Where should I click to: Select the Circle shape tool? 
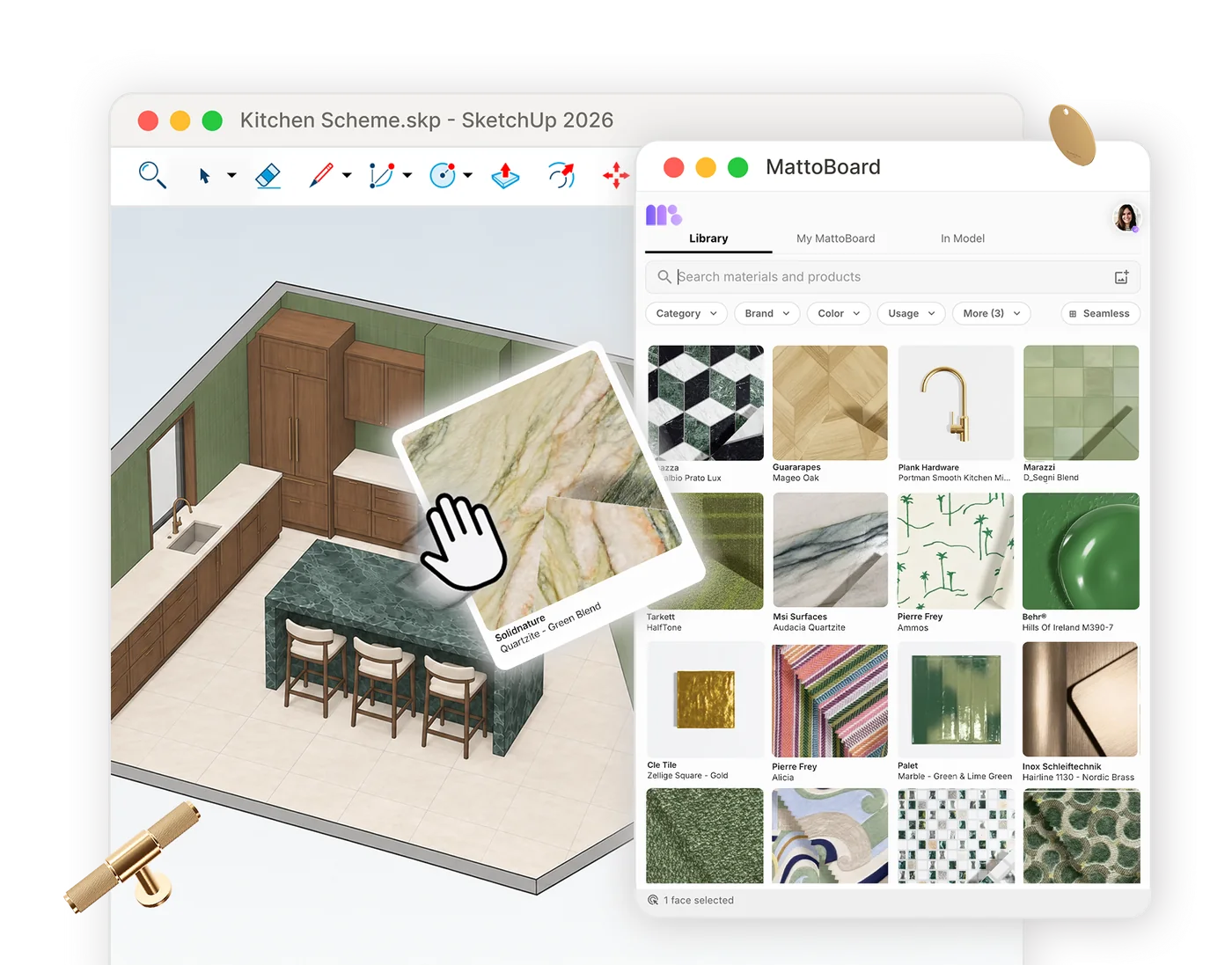click(x=443, y=175)
